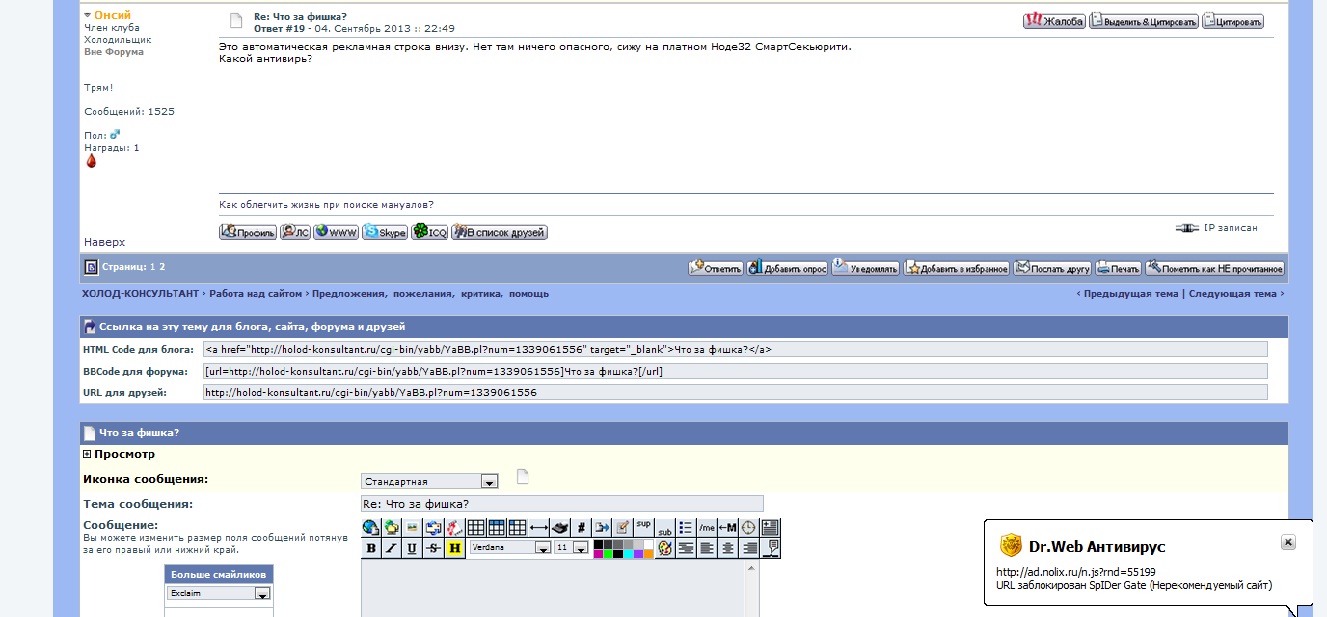Click the Dr.Web spider shield icon
The height and width of the screenshot is (617, 1327).
1011,546
